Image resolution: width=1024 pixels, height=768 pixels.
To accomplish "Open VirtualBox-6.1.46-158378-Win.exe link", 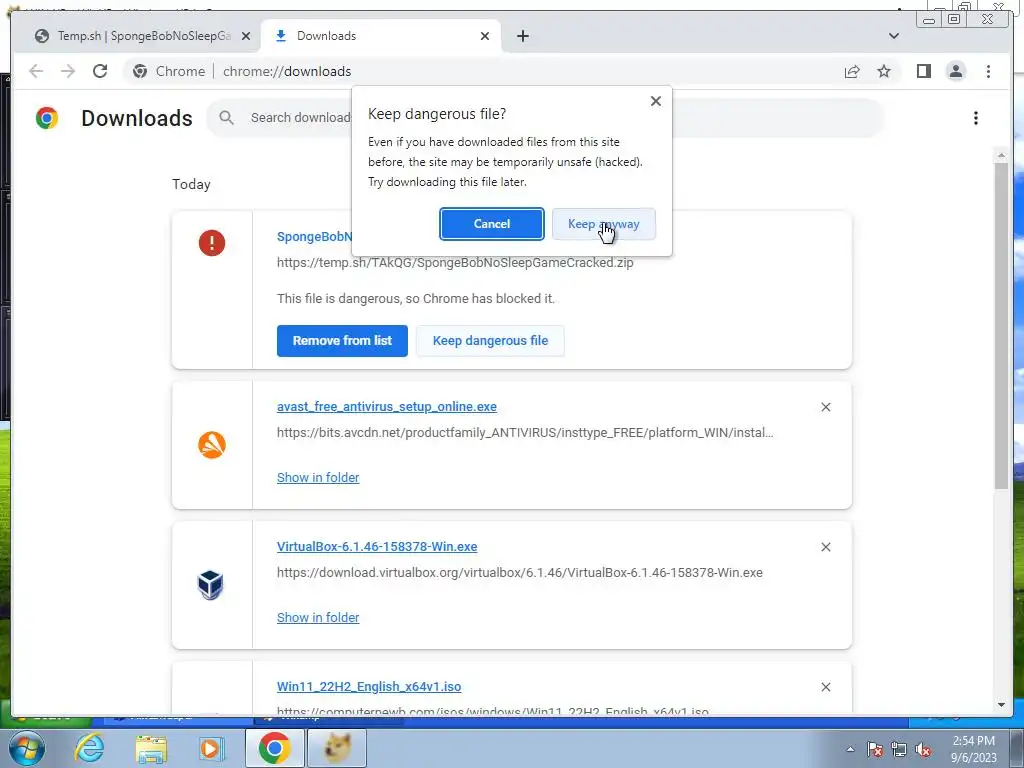I will 377,547.
